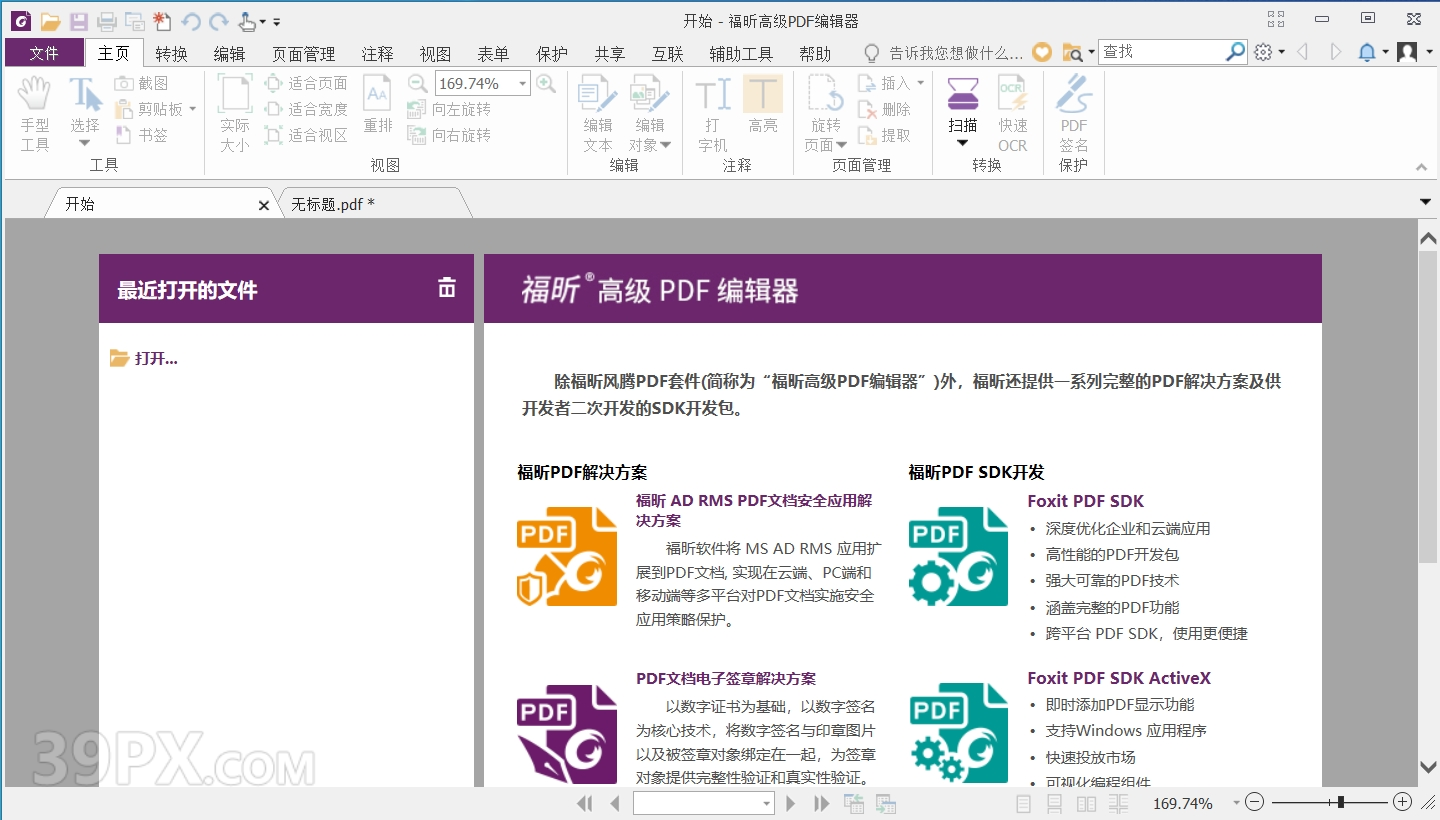Go to next page using status bar arrow
The width and height of the screenshot is (1440, 820).
(791, 803)
